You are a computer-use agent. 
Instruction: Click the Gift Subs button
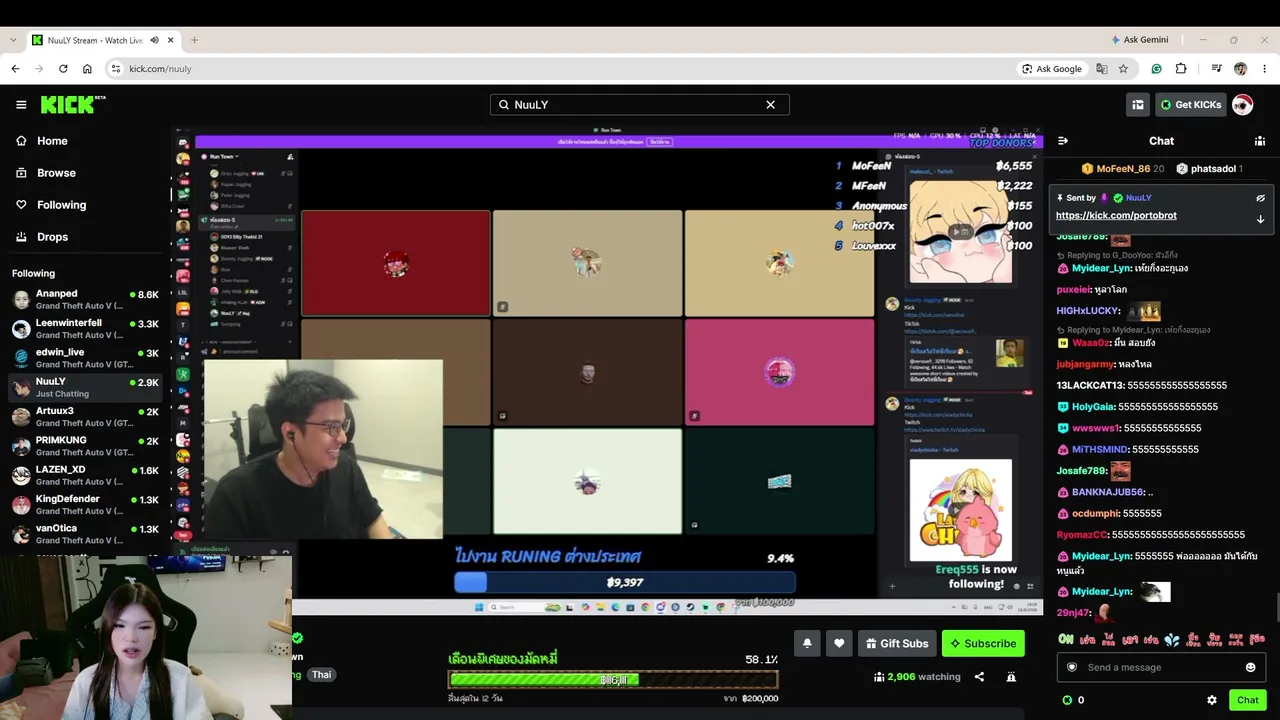coord(897,643)
